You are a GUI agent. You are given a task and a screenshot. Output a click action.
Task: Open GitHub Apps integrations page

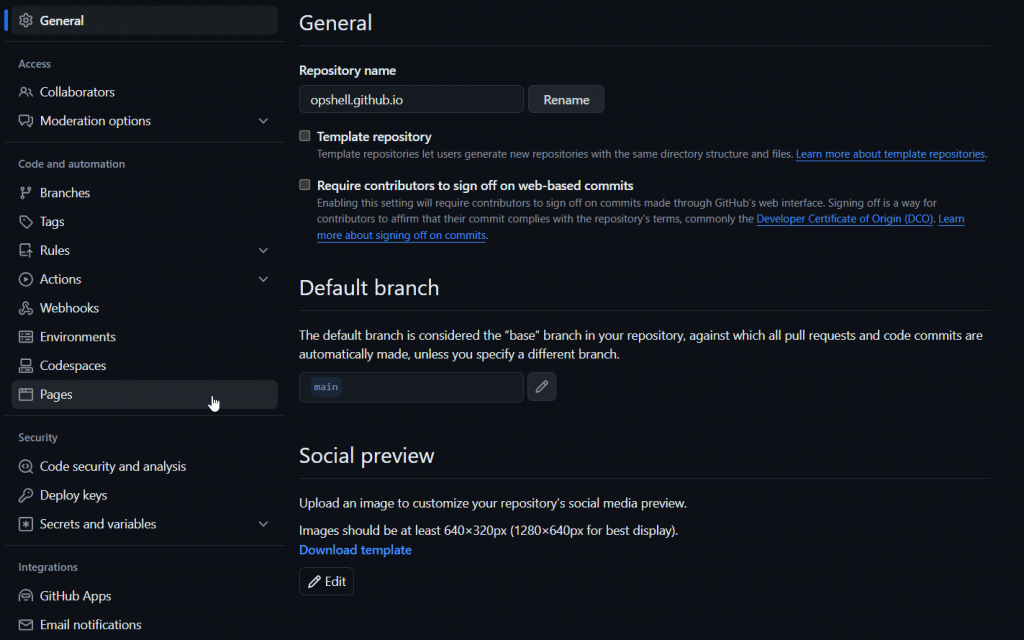tap(144, 596)
